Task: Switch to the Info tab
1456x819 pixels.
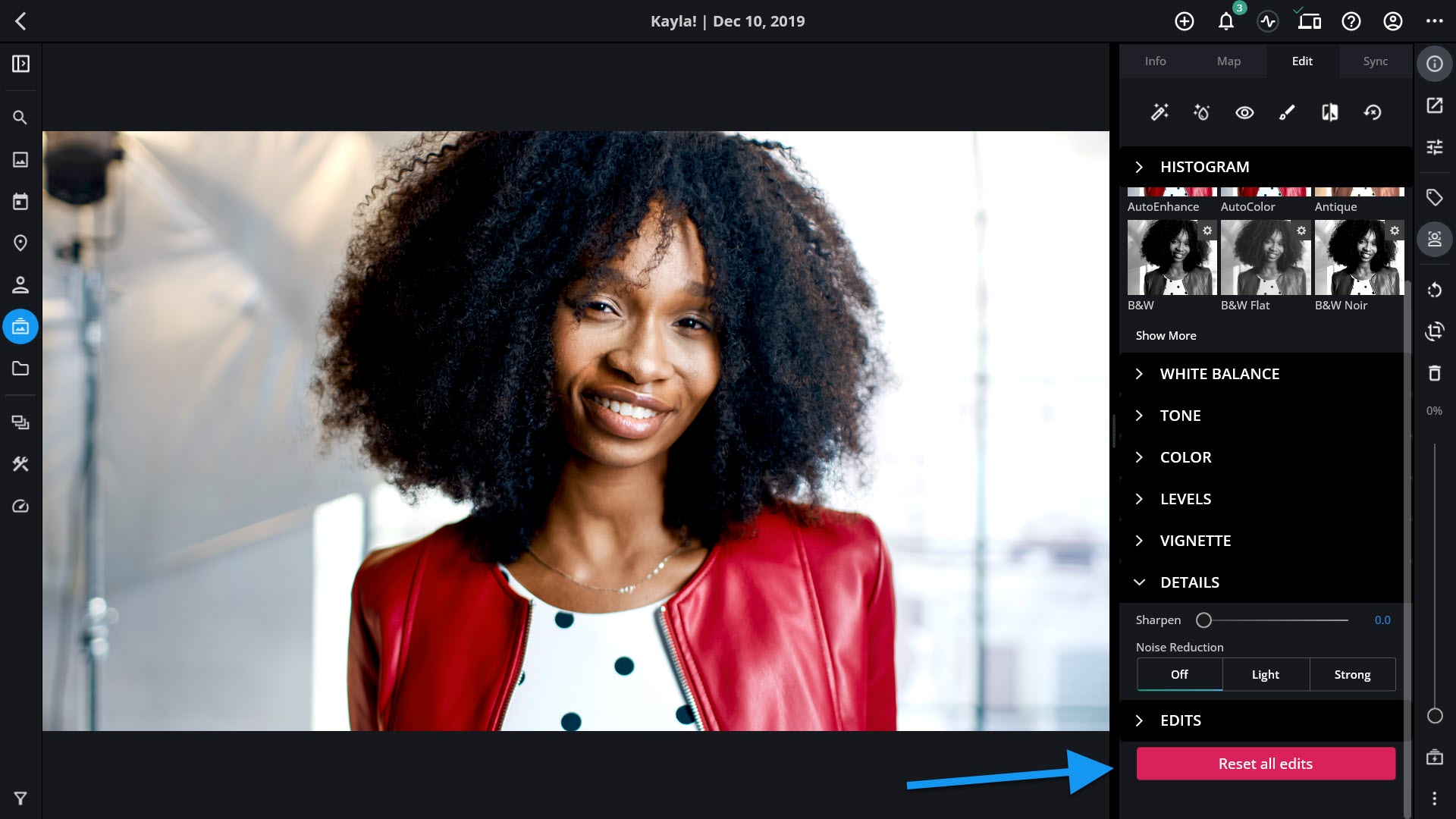Action: 1155,61
